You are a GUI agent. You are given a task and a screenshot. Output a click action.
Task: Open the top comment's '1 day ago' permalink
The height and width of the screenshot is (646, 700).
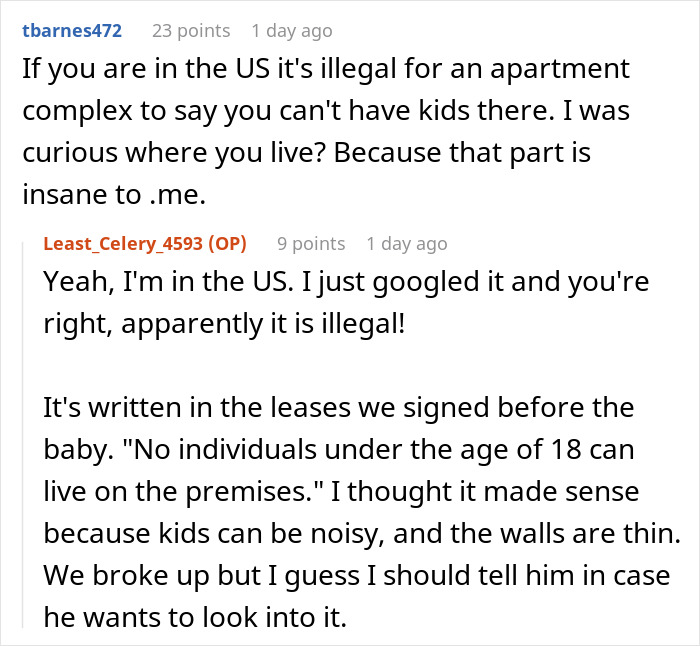click(x=291, y=30)
